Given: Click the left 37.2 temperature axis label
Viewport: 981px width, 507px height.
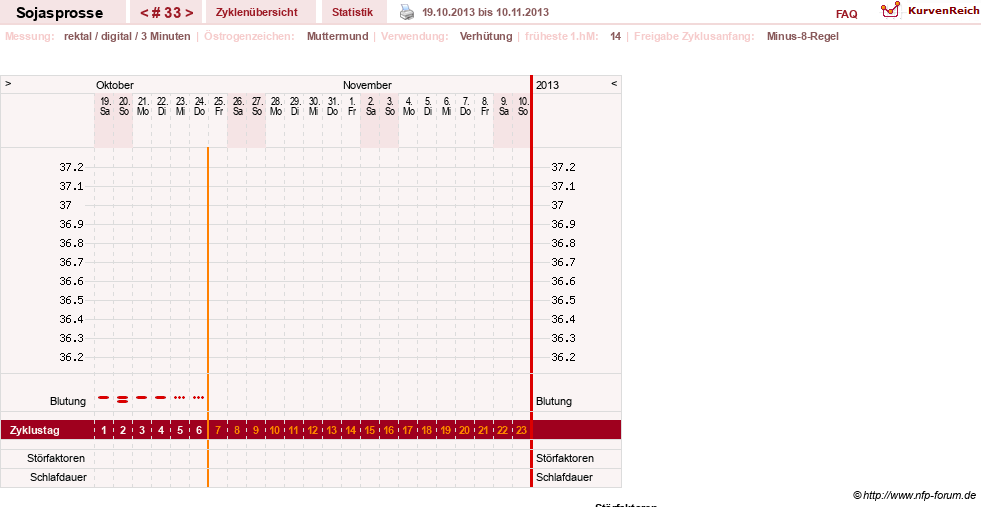Looking at the screenshot, I should pos(71,167).
